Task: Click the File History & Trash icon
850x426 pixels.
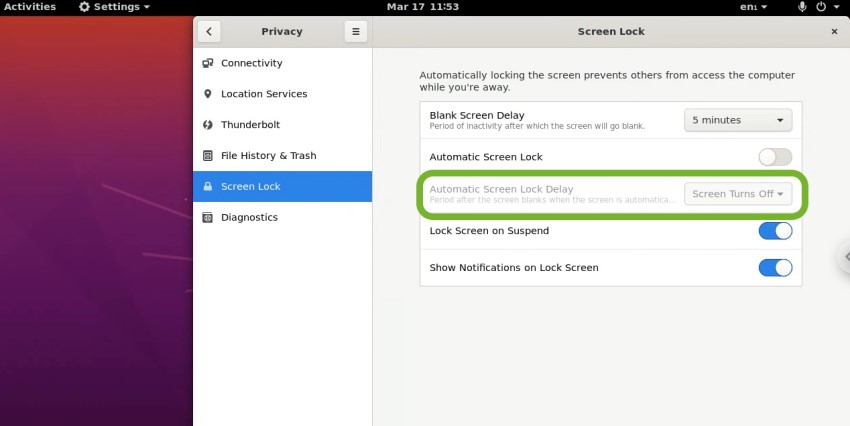Action: [x=208, y=156]
